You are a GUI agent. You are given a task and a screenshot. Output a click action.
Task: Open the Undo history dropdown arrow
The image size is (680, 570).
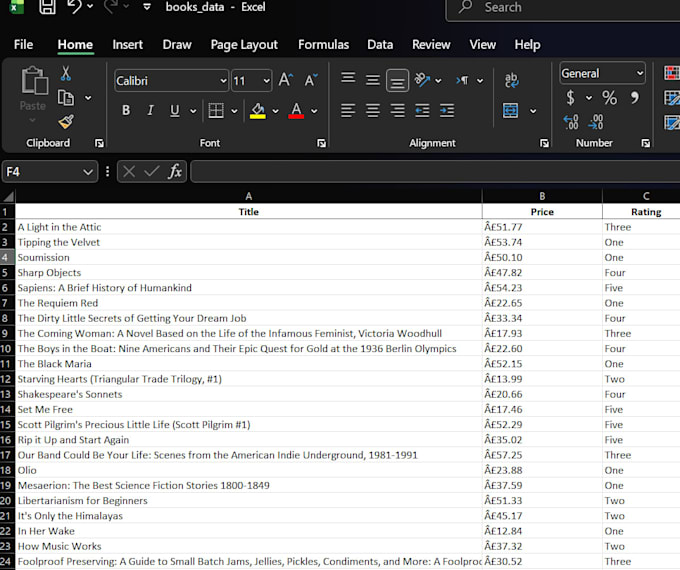click(x=90, y=7)
